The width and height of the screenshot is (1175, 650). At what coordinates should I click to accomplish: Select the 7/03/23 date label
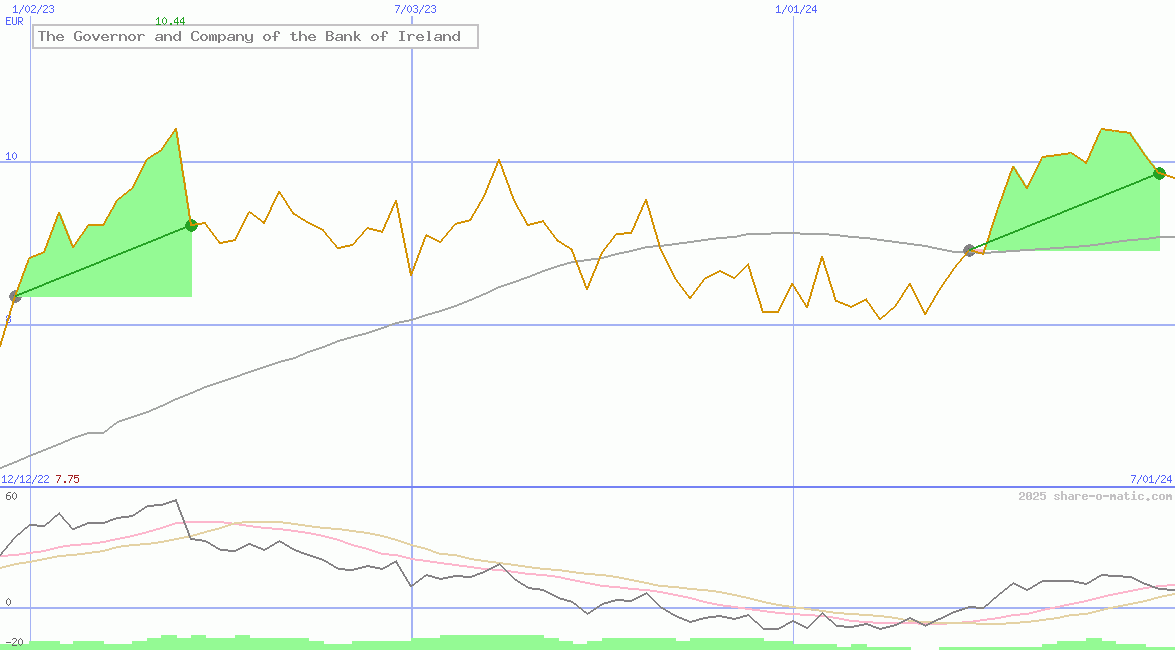[415, 9]
